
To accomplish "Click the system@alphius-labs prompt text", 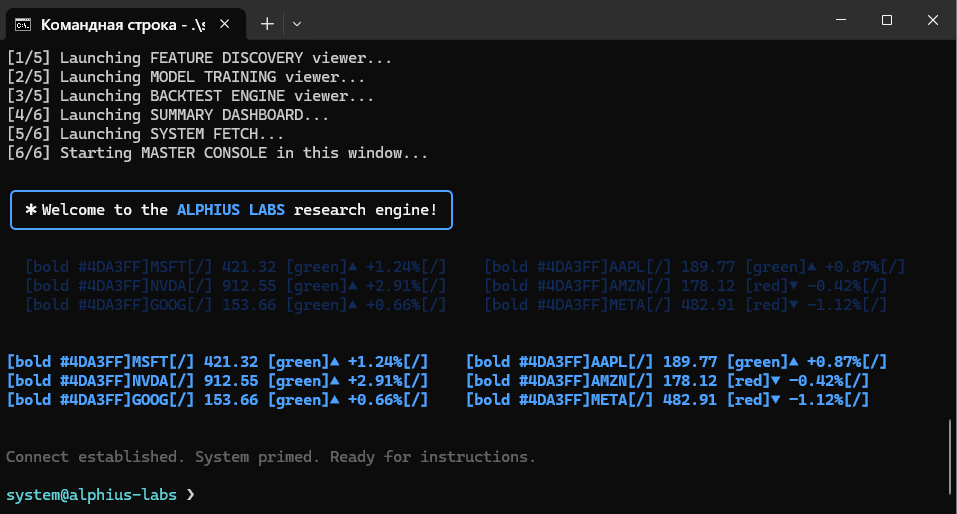I will coord(92,494).
